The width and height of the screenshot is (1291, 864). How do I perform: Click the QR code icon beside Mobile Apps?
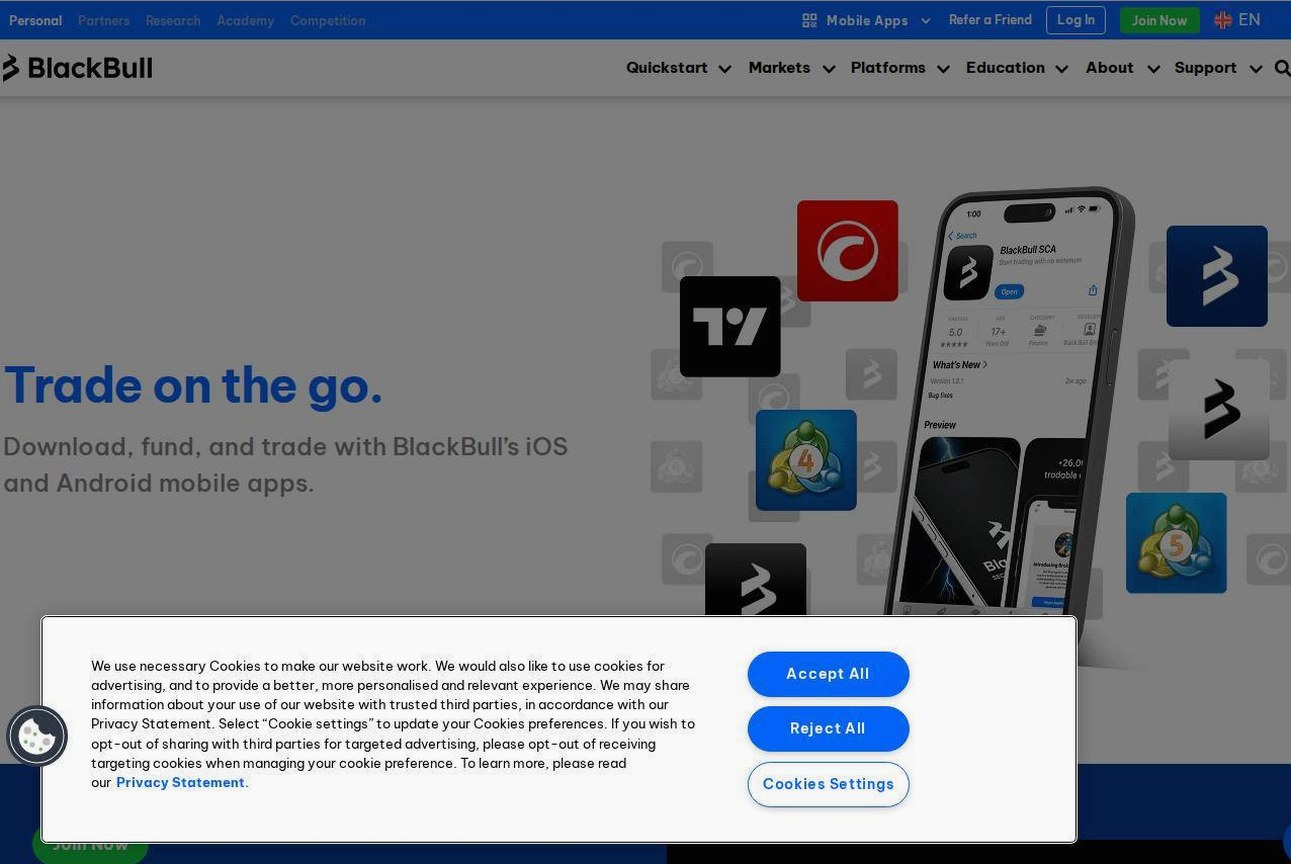pos(810,20)
